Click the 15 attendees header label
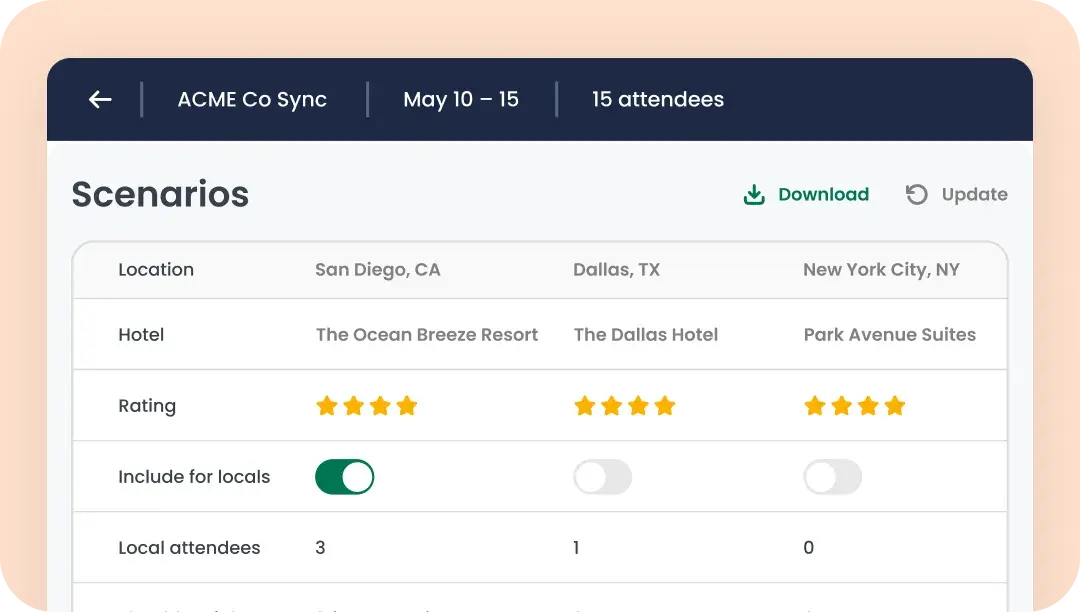This screenshot has height=612, width=1080. coord(658,99)
